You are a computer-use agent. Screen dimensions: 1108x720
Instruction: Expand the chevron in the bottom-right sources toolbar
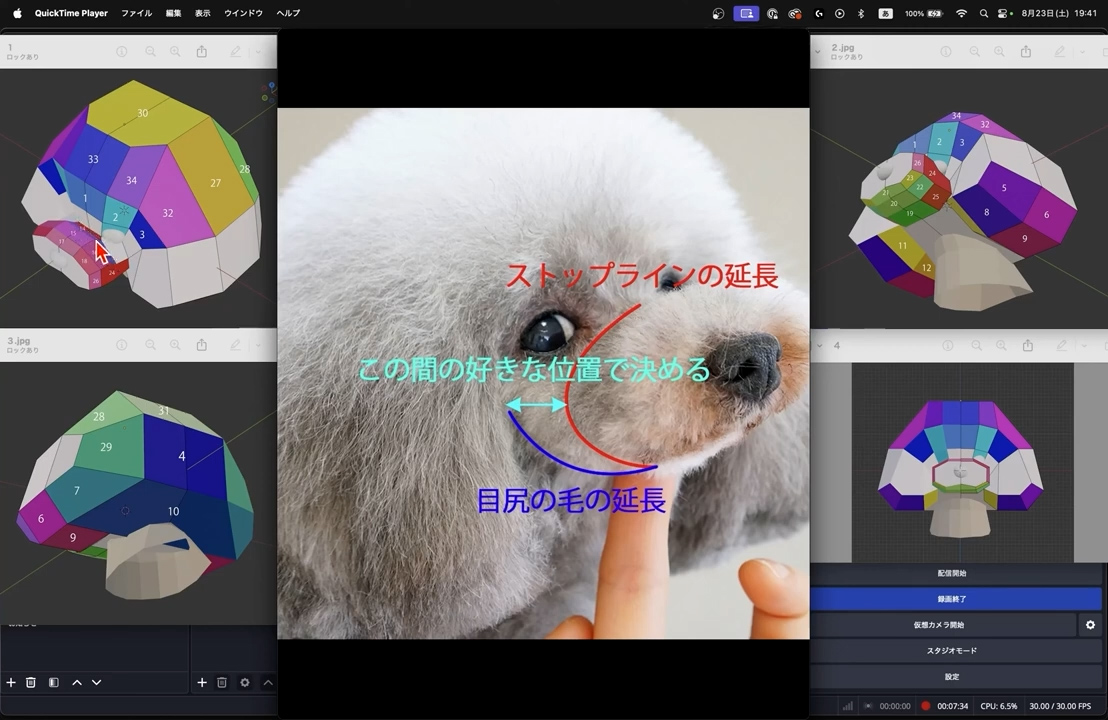click(x=267, y=682)
